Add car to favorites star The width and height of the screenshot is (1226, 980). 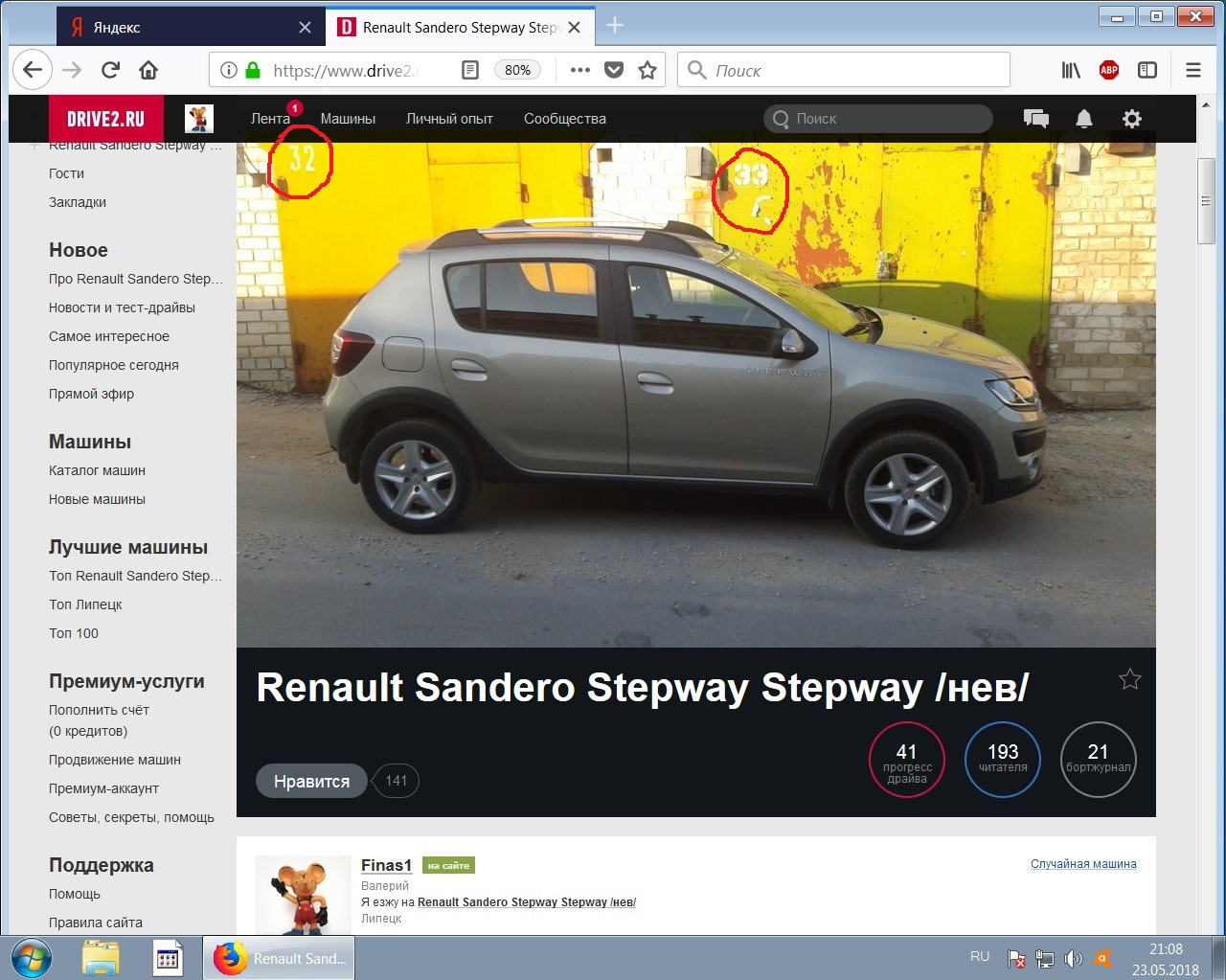tap(1130, 679)
